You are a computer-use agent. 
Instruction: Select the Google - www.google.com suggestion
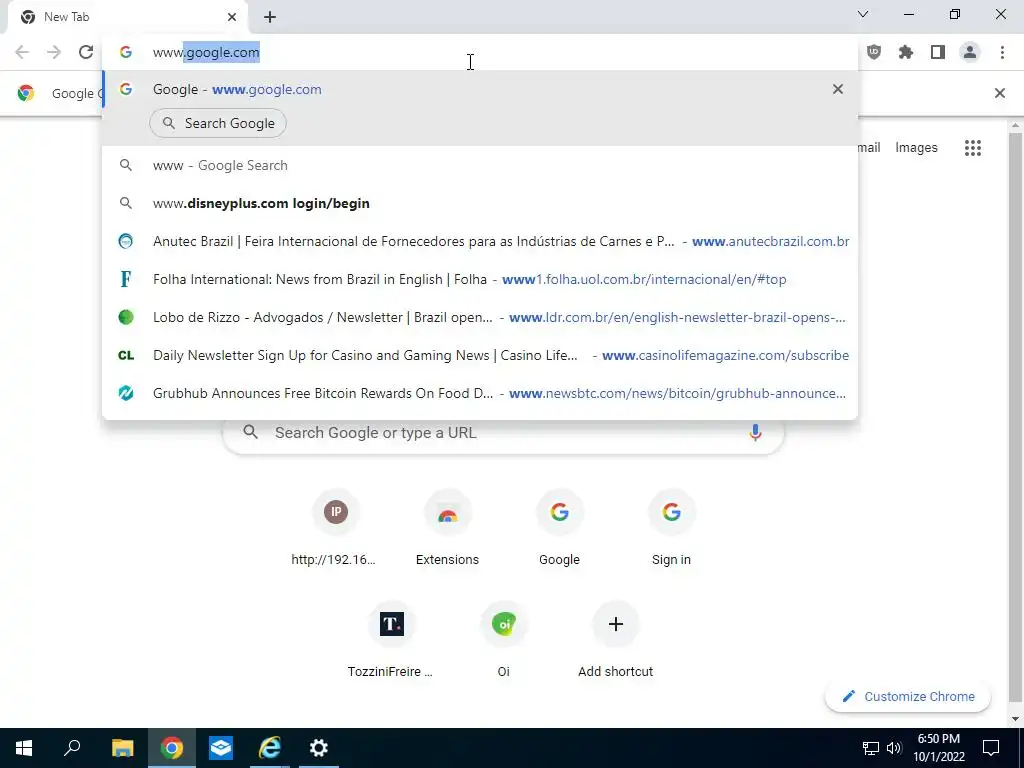pyautogui.click(x=480, y=89)
